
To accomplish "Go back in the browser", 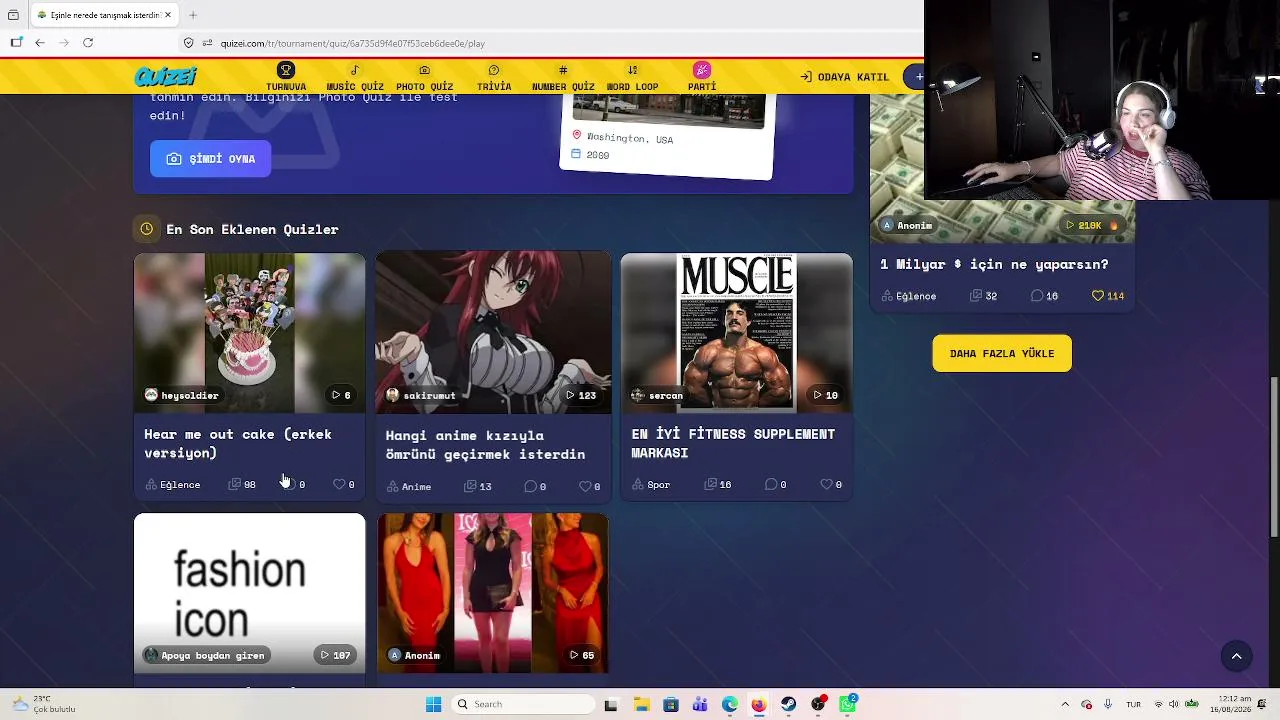I will [40, 43].
